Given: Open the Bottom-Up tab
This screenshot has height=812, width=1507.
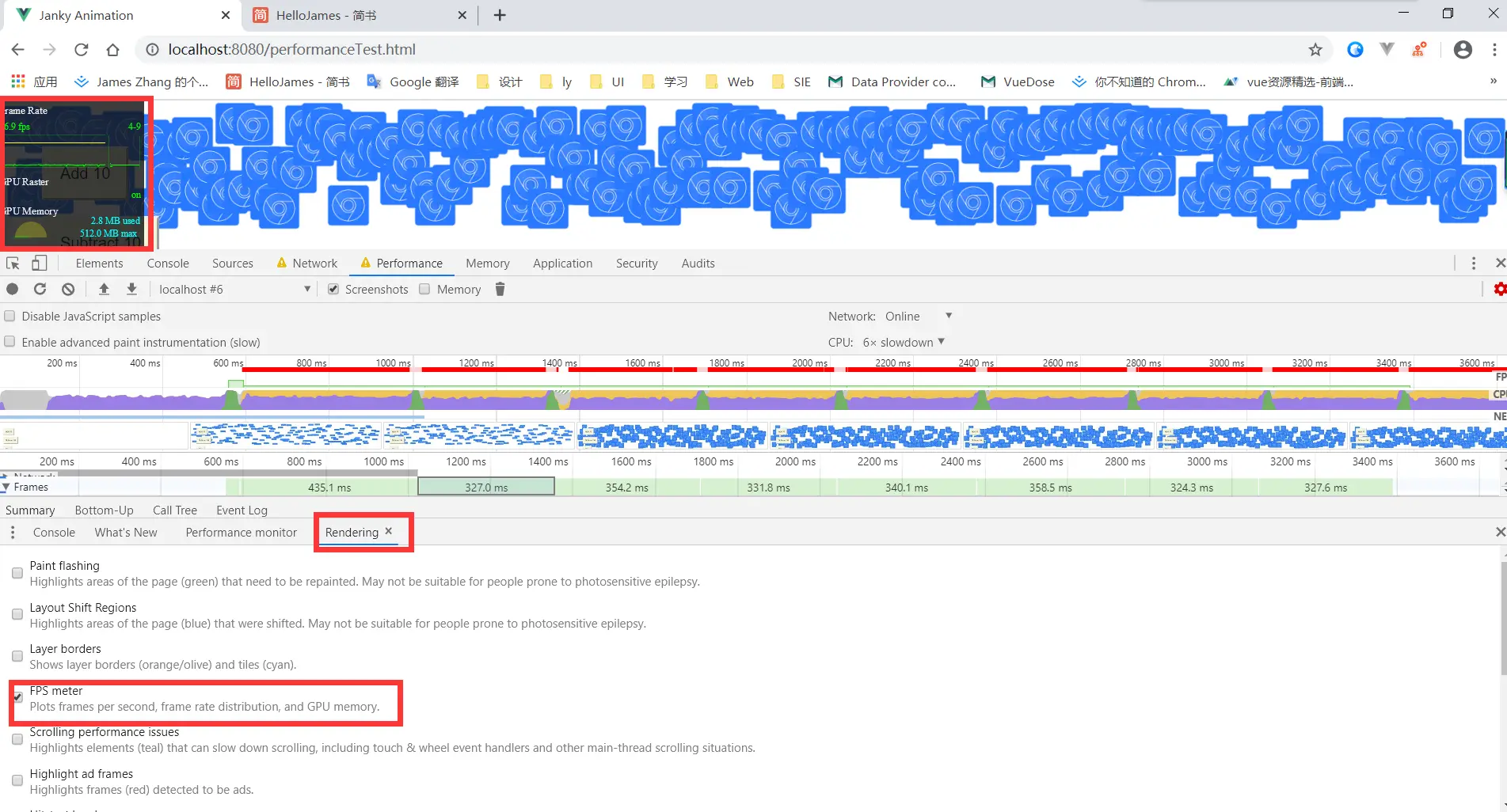Looking at the screenshot, I should point(104,510).
